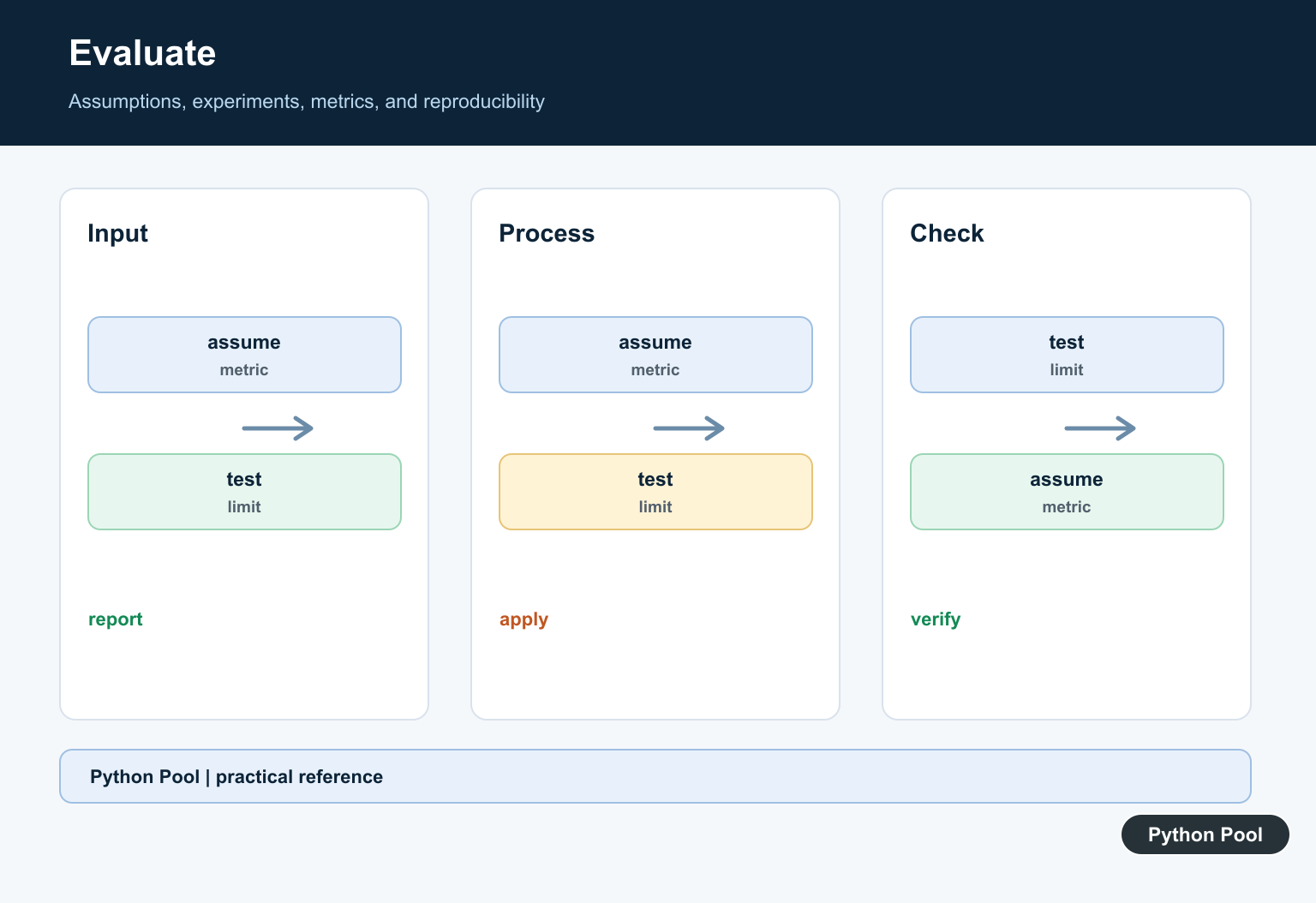The width and height of the screenshot is (1316, 903).
Task: Click the Python Pool practical reference bar
Action: click(655, 776)
